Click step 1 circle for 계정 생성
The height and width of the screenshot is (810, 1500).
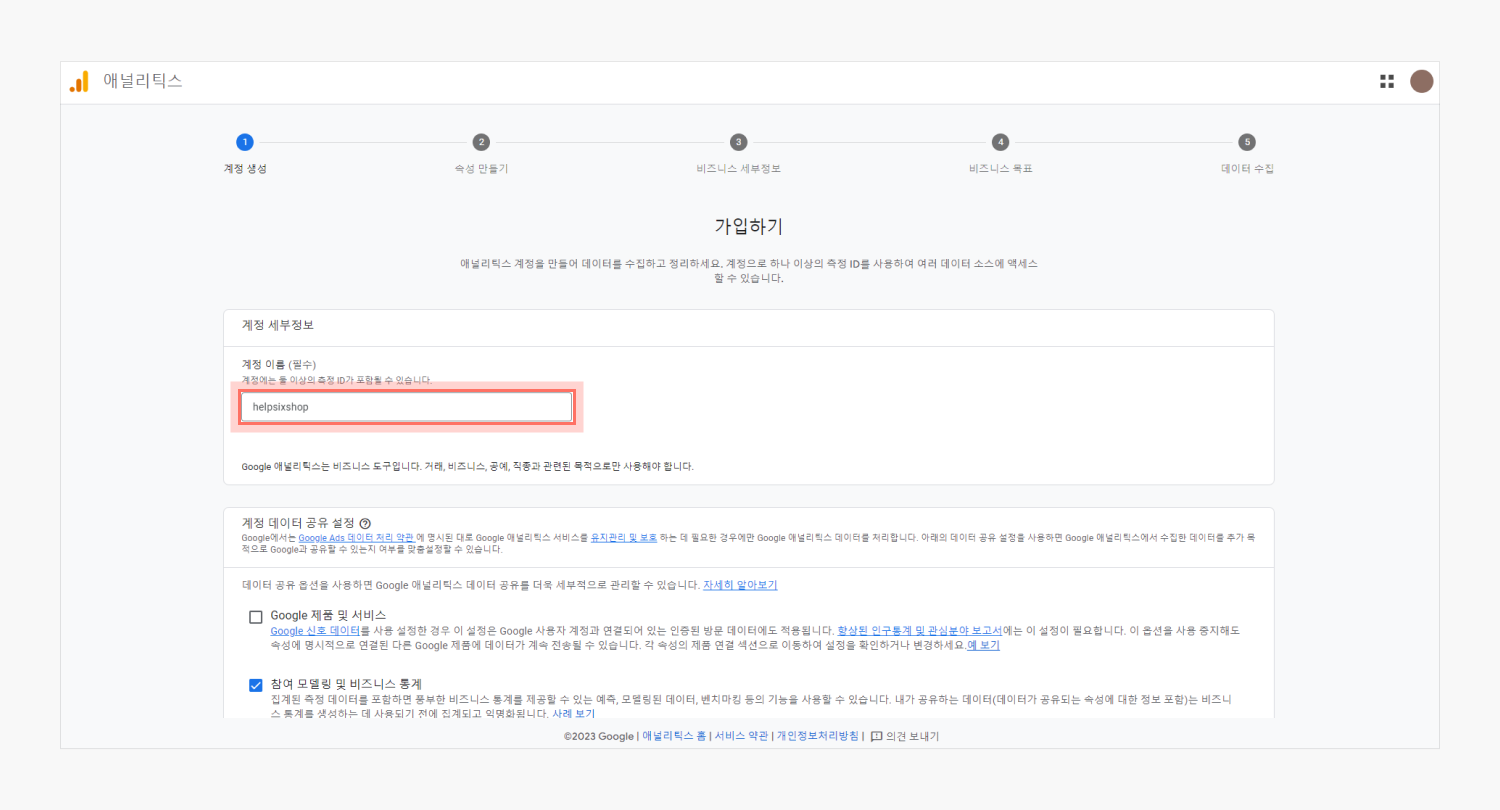(x=245, y=142)
